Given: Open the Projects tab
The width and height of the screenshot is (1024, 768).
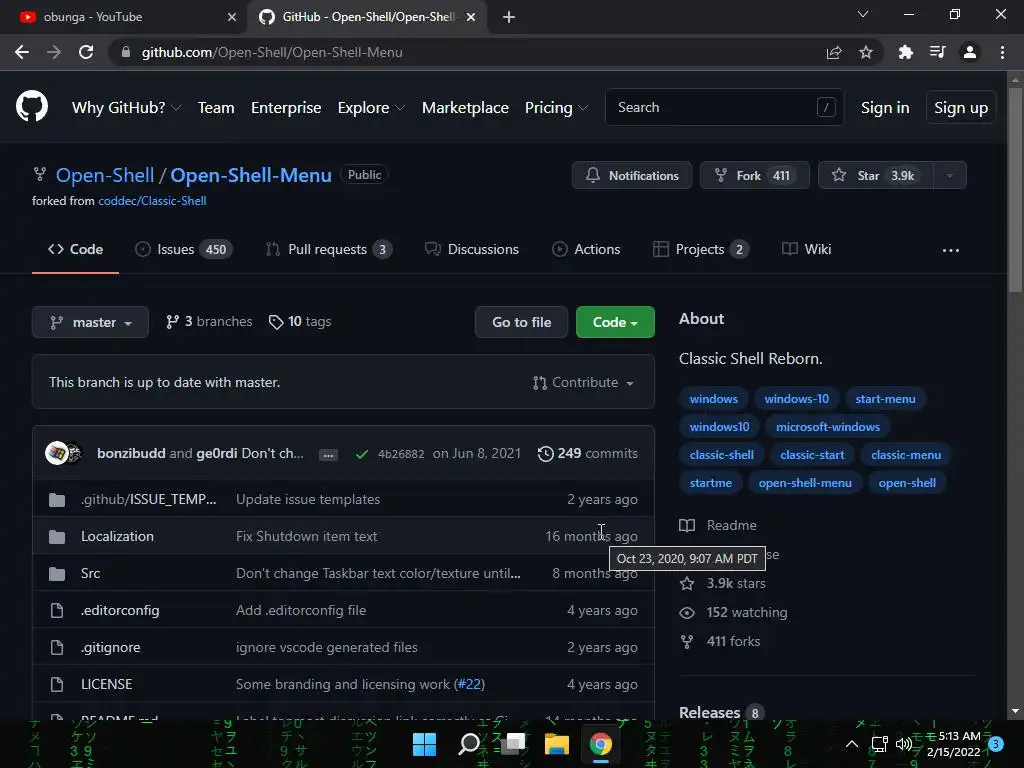Looking at the screenshot, I should click(701, 249).
